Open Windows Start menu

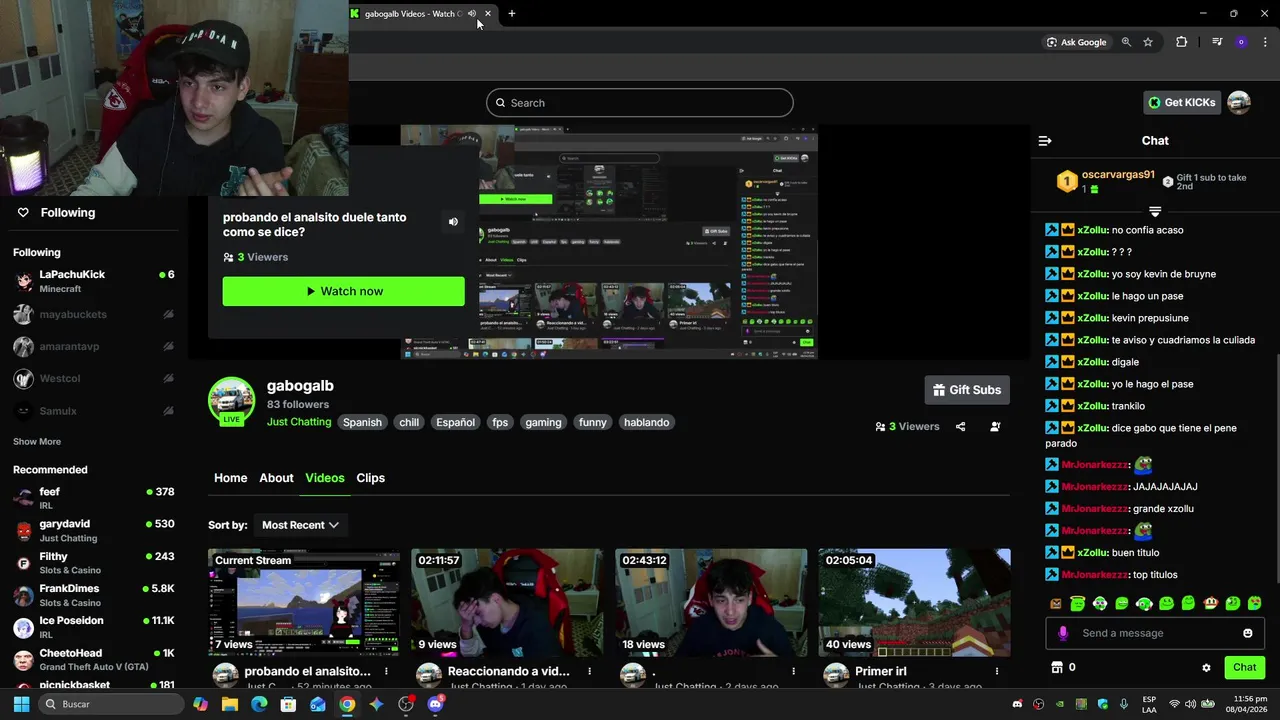(x=21, y=704)
